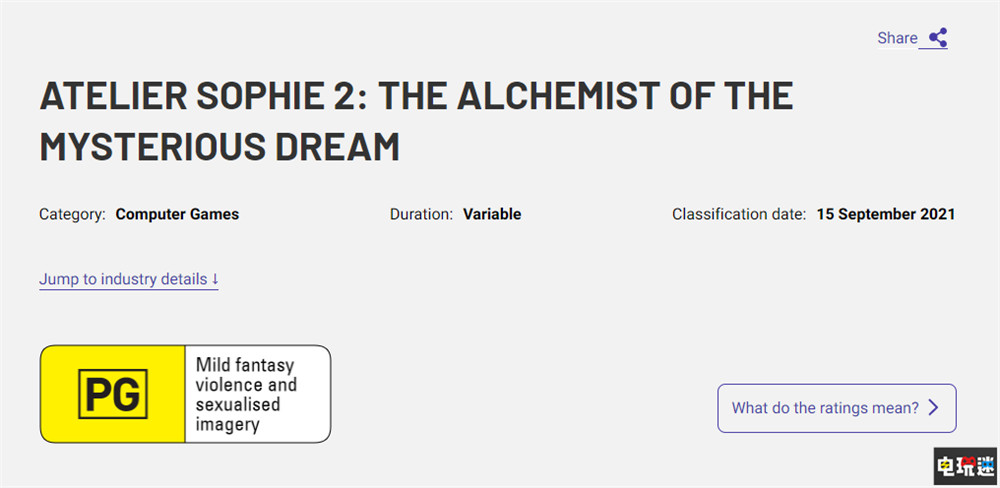
Task: Click the PG rating symbol
Action: 112,394
